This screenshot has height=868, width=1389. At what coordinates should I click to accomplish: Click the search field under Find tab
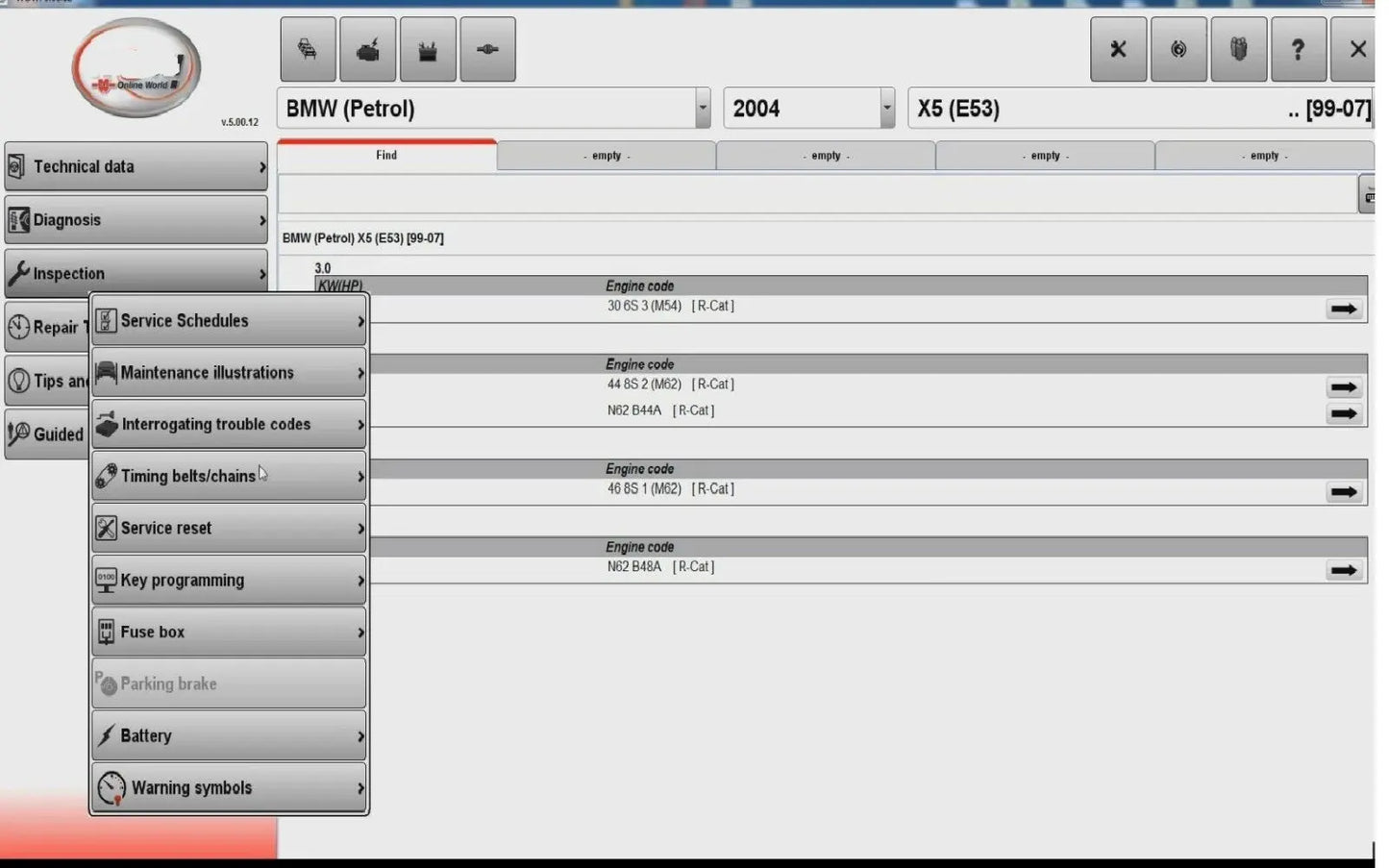tap(815, 194)
